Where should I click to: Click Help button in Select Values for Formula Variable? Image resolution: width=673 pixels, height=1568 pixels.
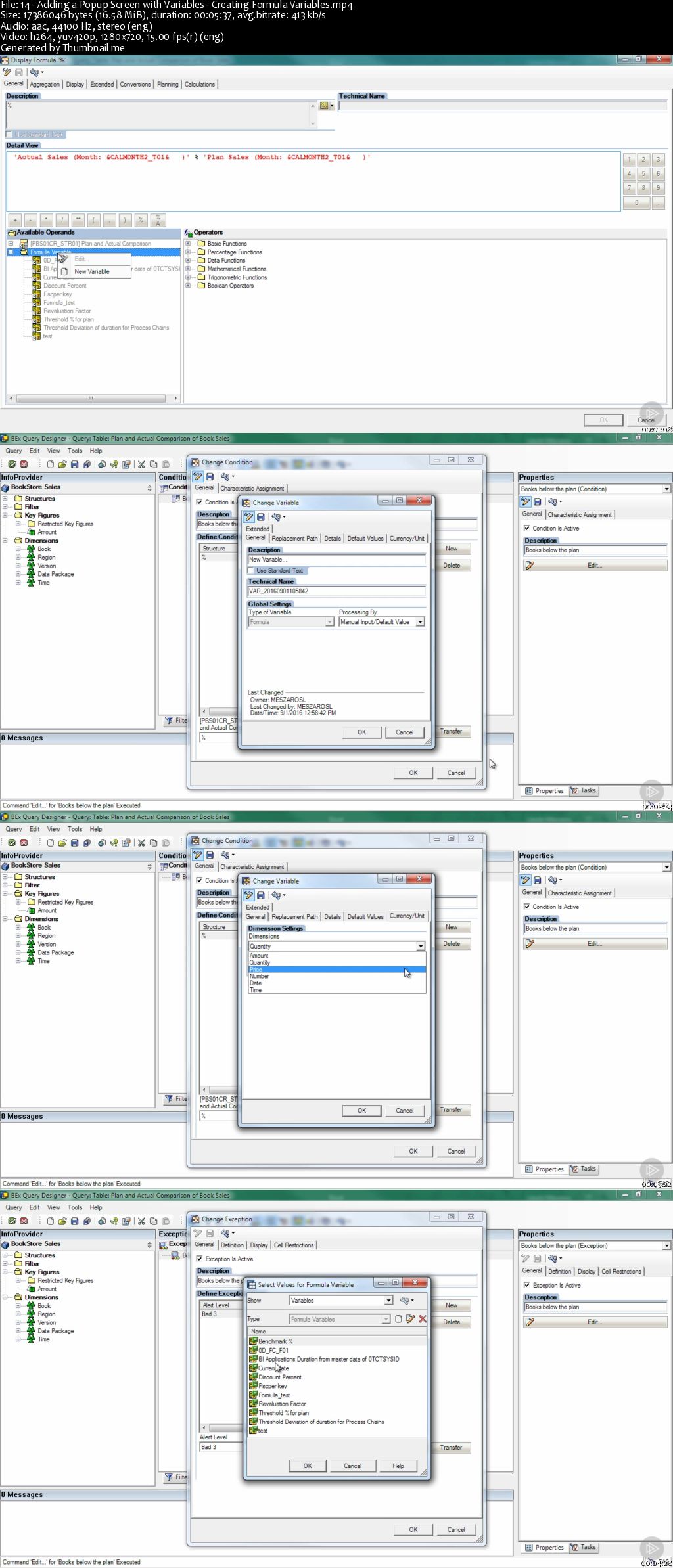click(x=398, y=1466)
